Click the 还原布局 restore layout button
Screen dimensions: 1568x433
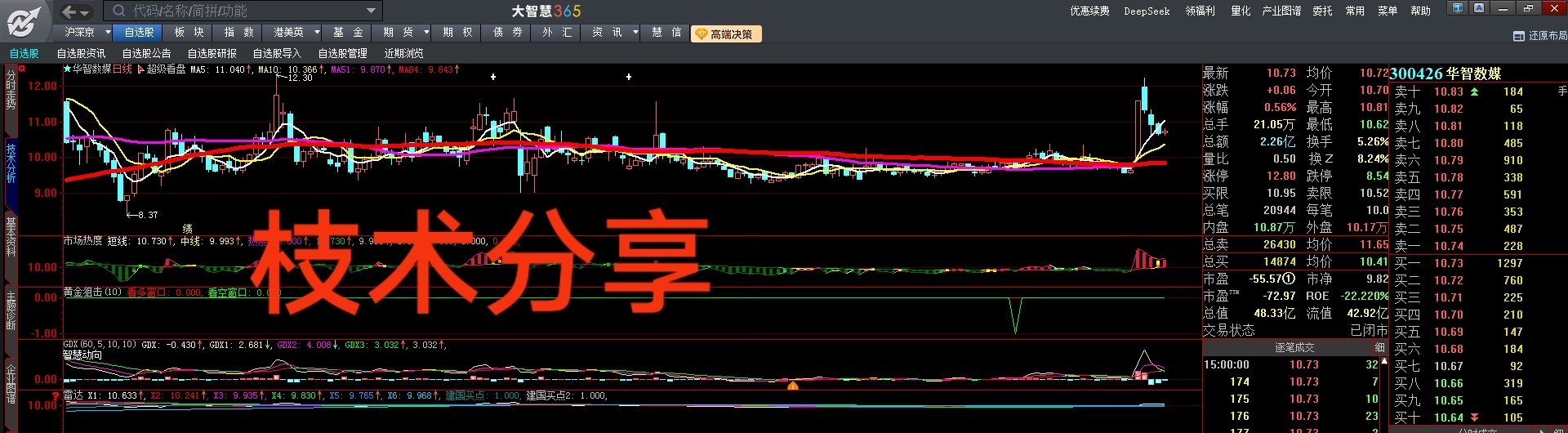[x=1539, y=36]
